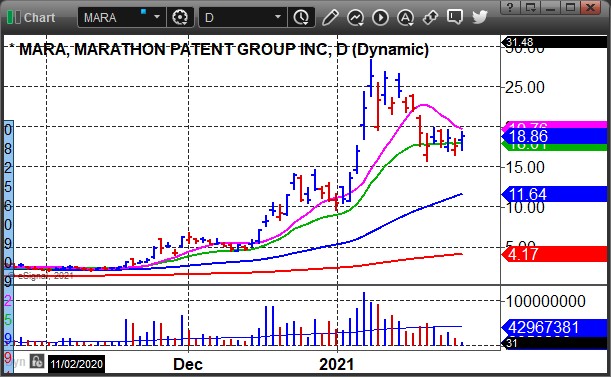Click the 25.00 price axis label
611x377 pixels.
525,87
